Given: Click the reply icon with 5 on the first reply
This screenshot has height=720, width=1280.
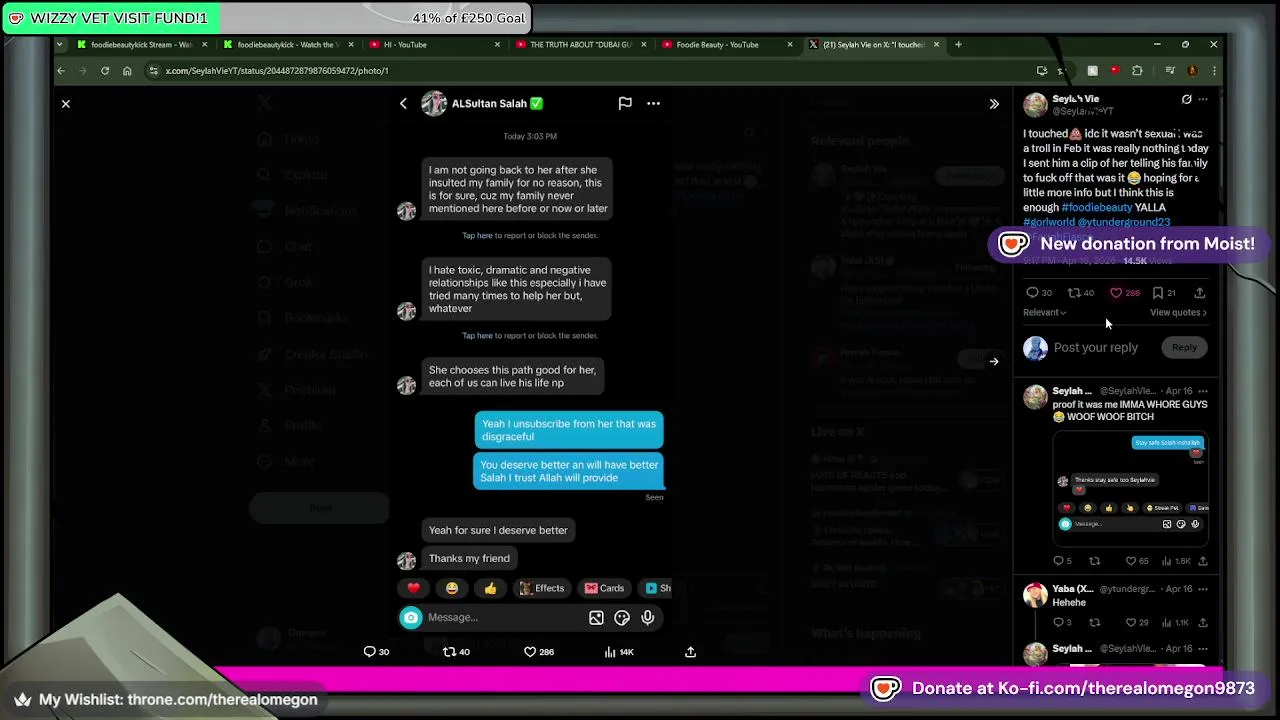Looking at the screenshot, I should 1062,561.
